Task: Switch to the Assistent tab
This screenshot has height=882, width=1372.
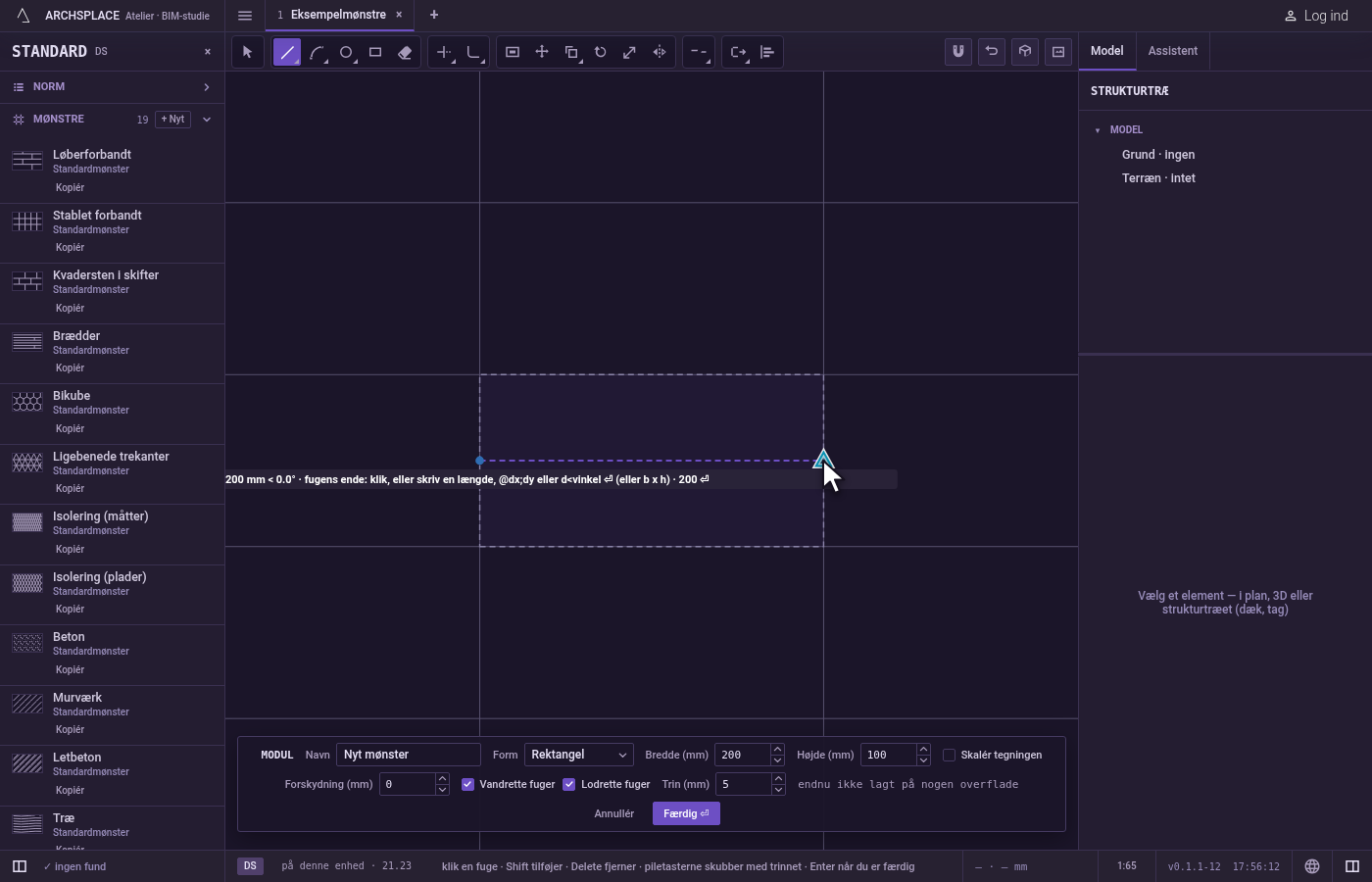Action: click(x=1173, y=51)
